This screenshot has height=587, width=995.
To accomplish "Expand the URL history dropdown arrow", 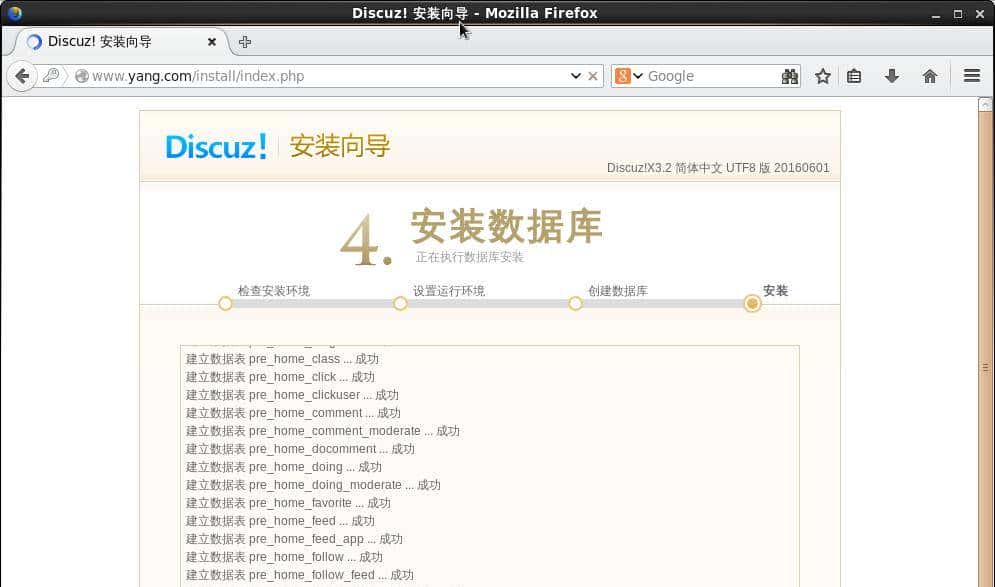I will coord(575,76).
